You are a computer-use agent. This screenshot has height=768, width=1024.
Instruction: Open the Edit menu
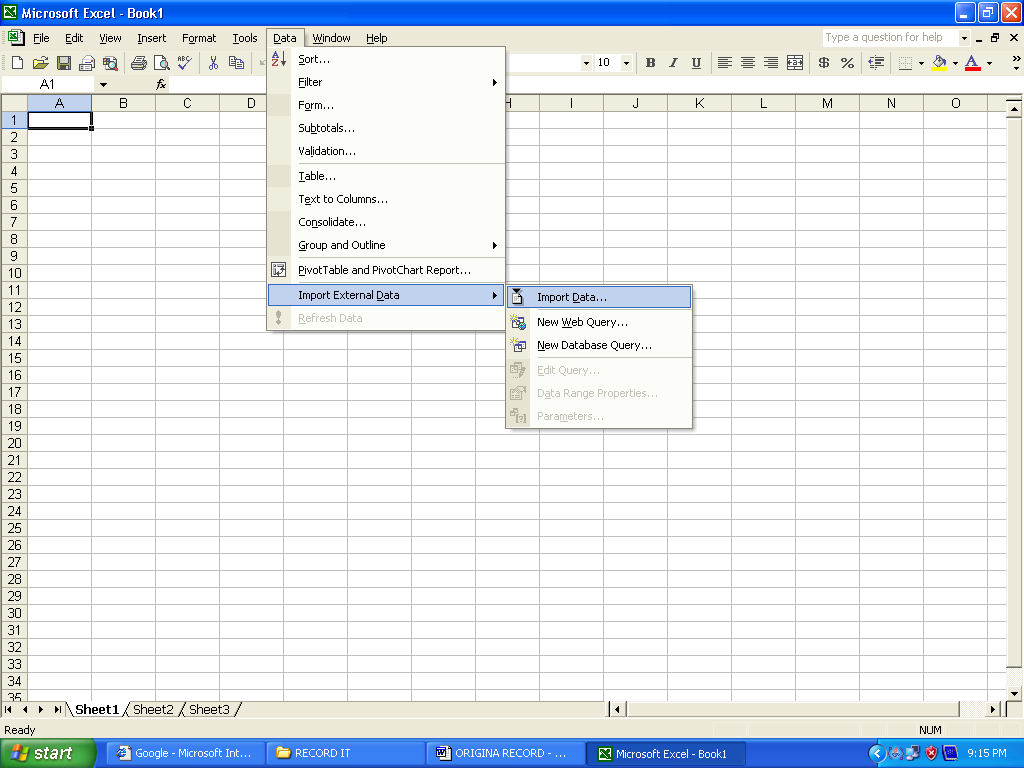point(74,38)
